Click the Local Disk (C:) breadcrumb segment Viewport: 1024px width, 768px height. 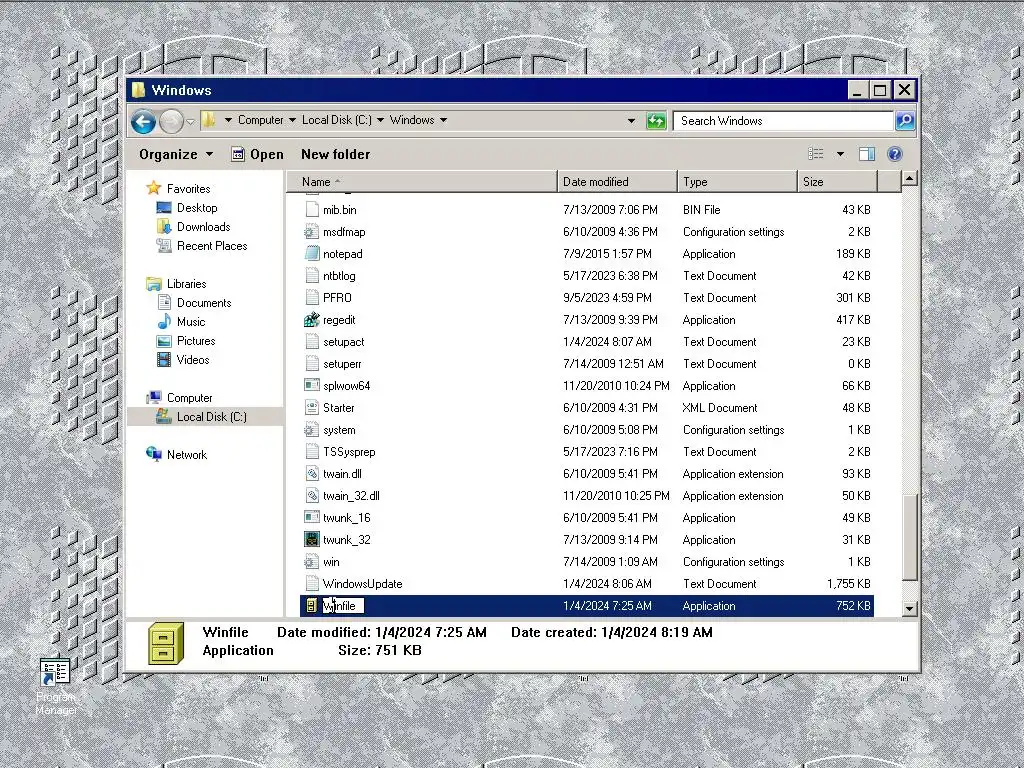[x=337, y=120]
